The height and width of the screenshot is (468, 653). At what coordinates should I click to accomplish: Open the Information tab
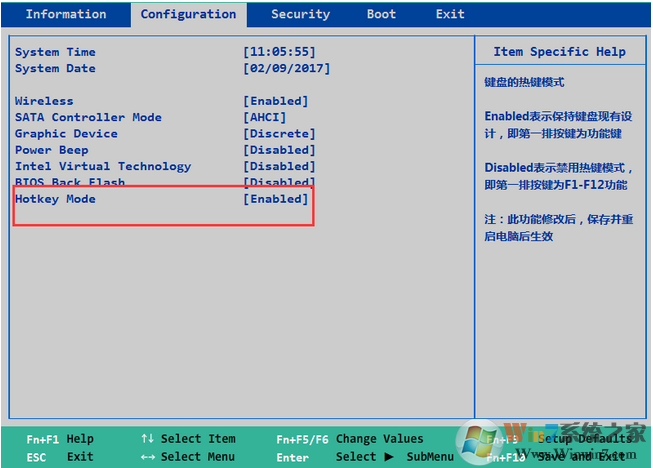66,14
